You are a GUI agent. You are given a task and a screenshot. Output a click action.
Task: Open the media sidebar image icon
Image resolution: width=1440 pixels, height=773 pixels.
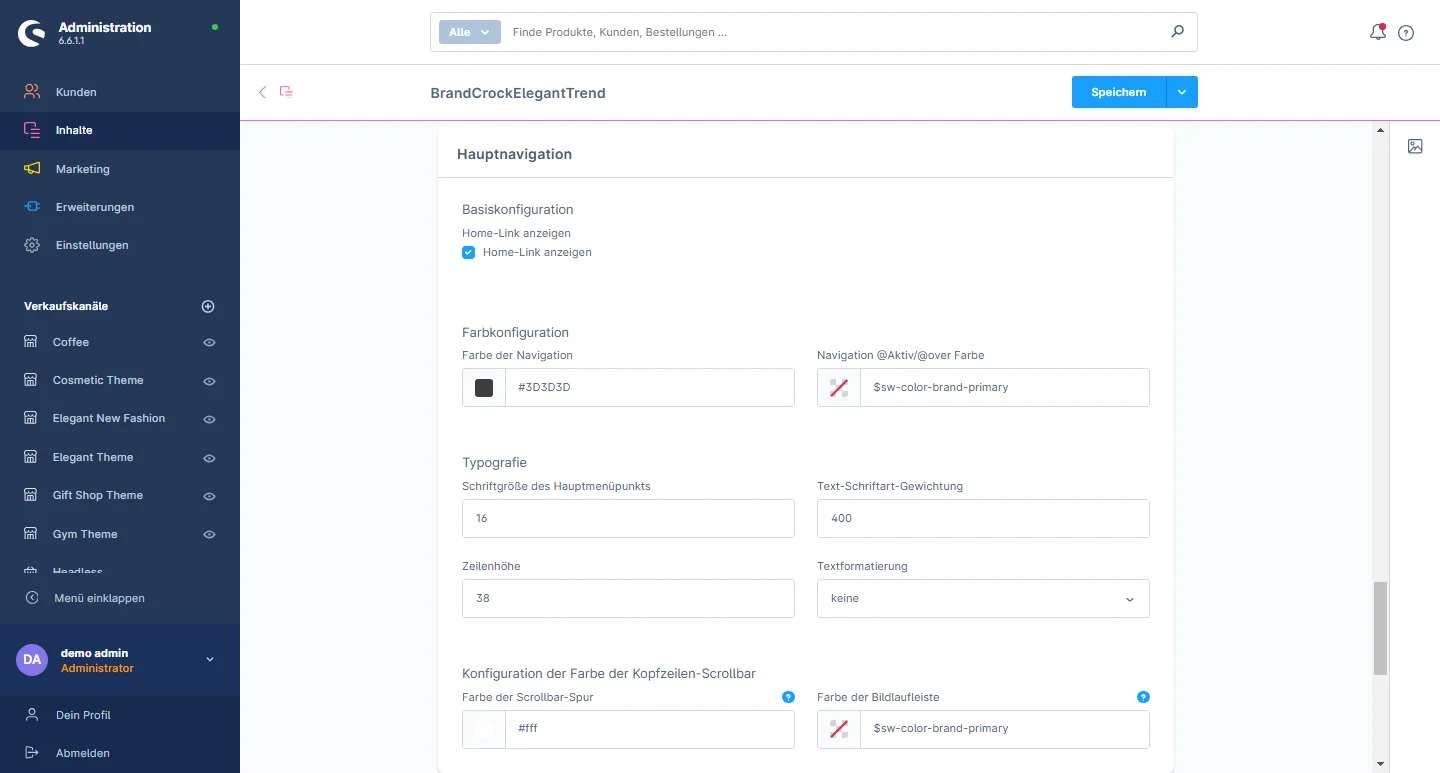(1415, 146)
